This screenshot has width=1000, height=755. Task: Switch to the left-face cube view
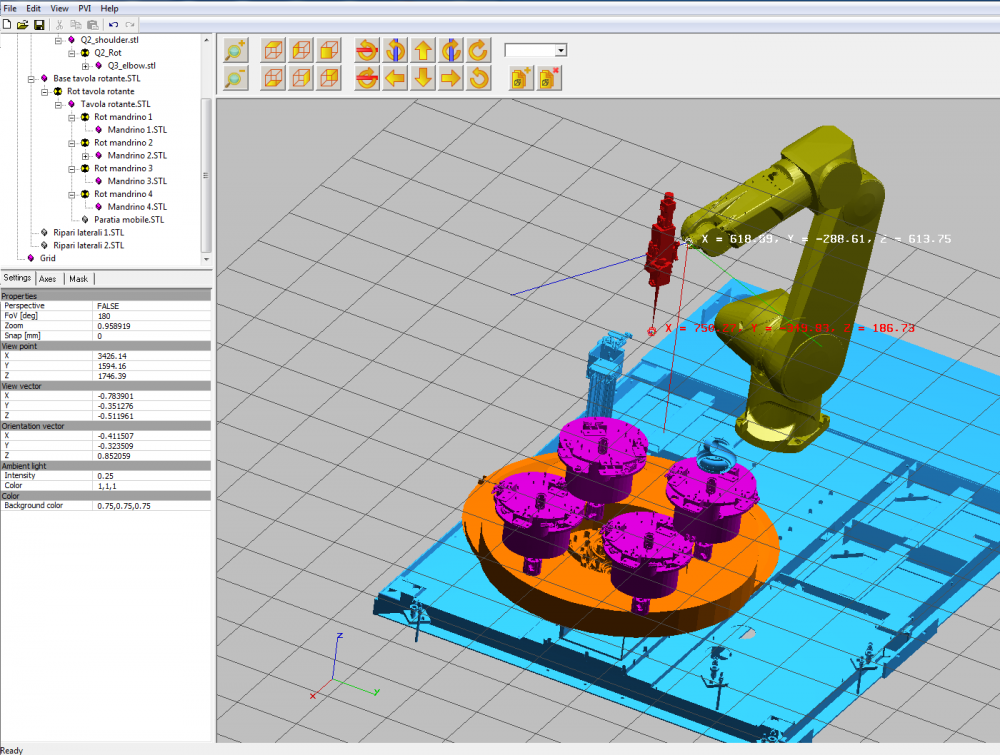pyautogui.click(x=301, y=50)
